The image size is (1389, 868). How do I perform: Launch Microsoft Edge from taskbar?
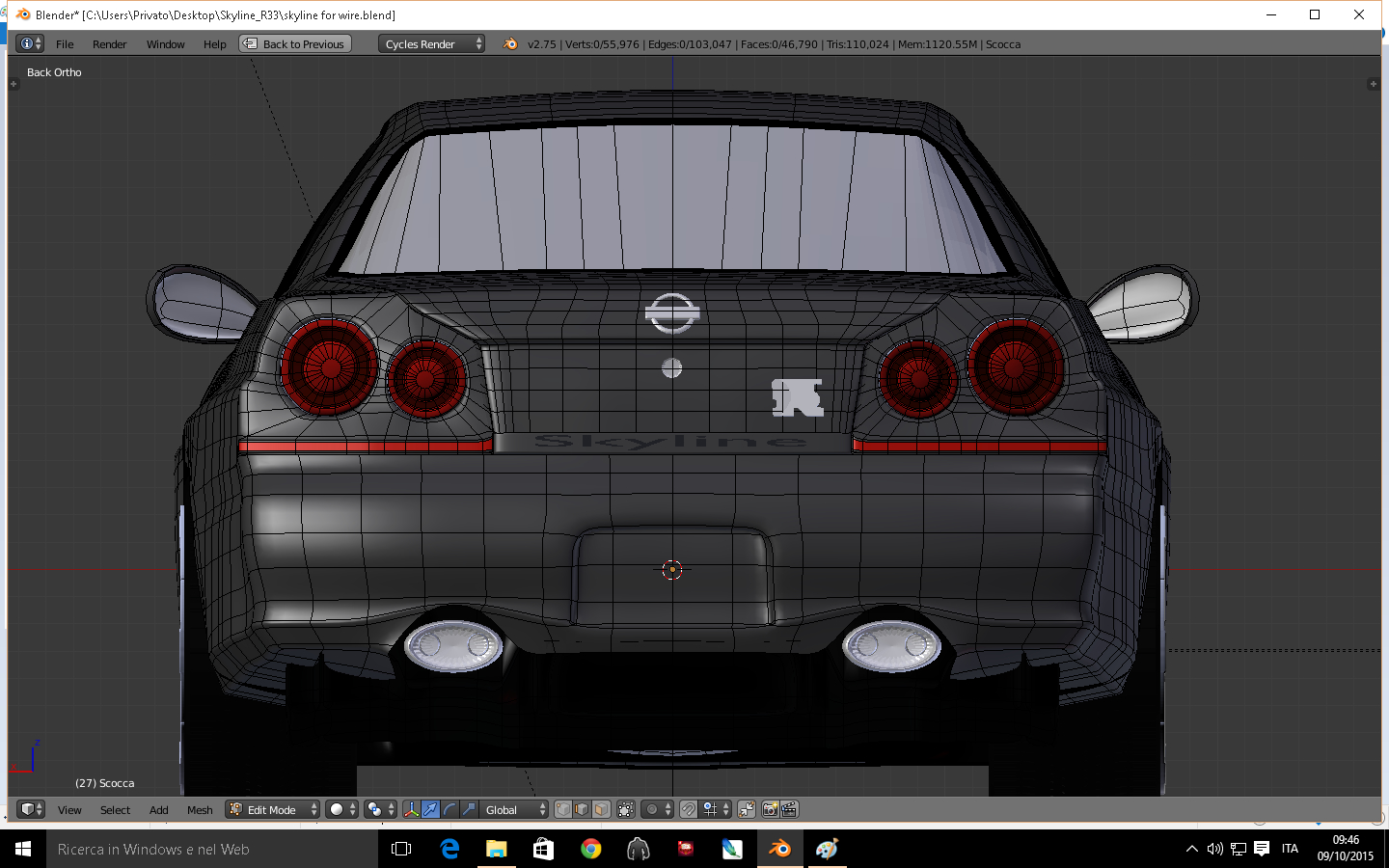[x=449, y=849]
